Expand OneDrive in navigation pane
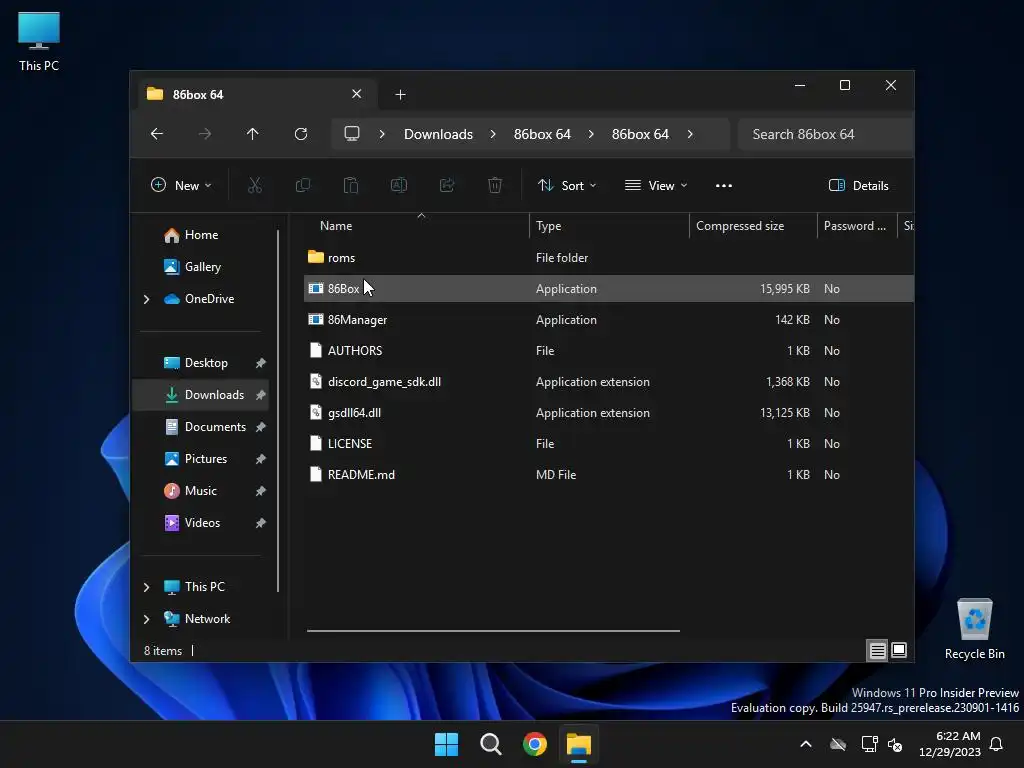 point(146,299)
